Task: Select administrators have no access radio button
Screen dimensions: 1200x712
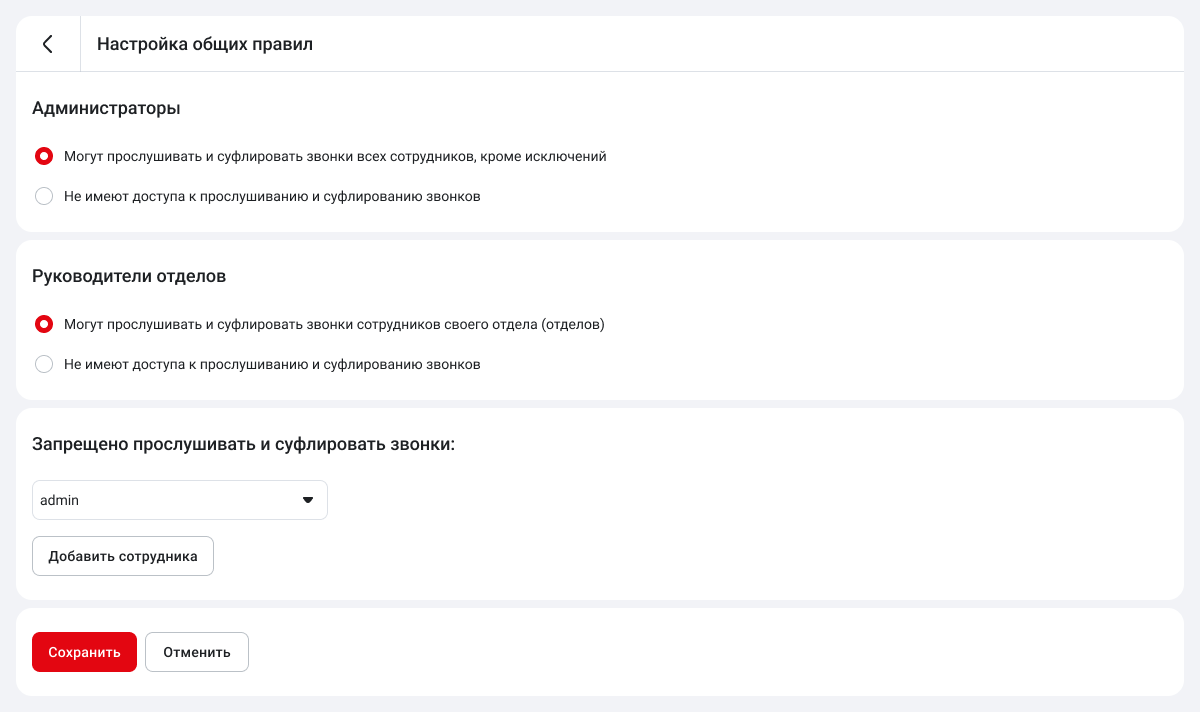Action: (44, 196)
